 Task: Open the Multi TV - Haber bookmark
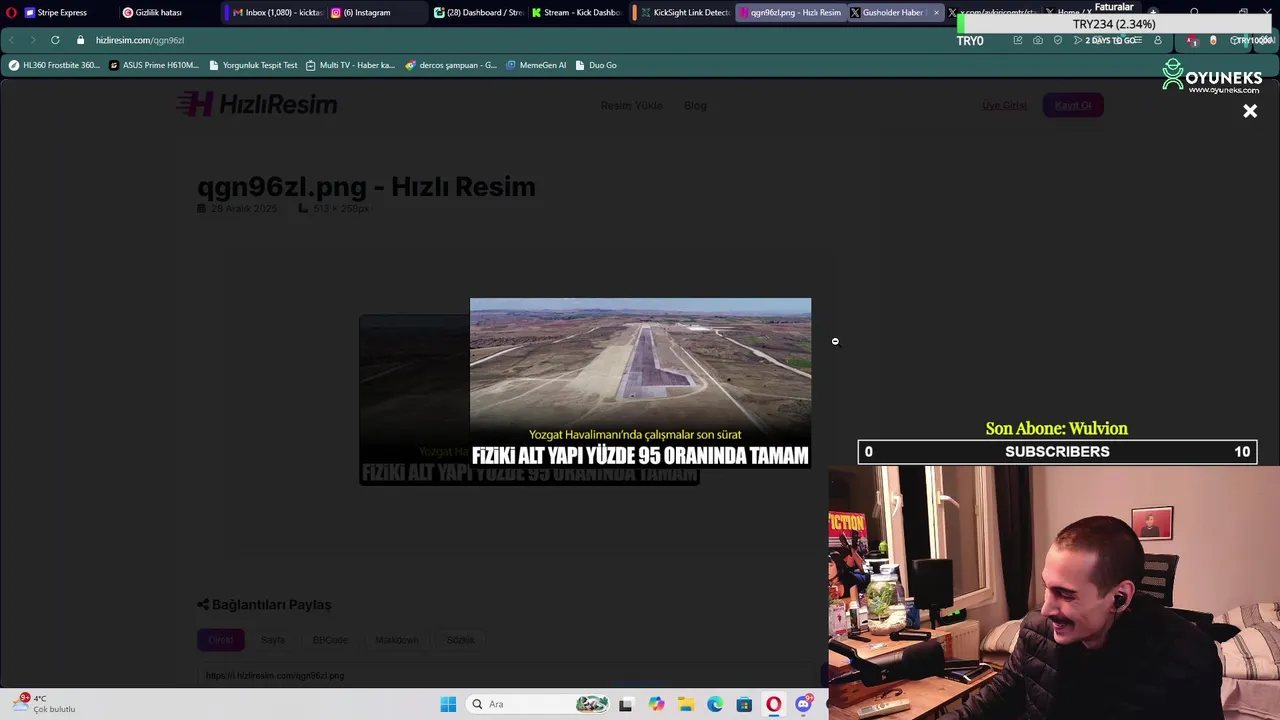350,65
